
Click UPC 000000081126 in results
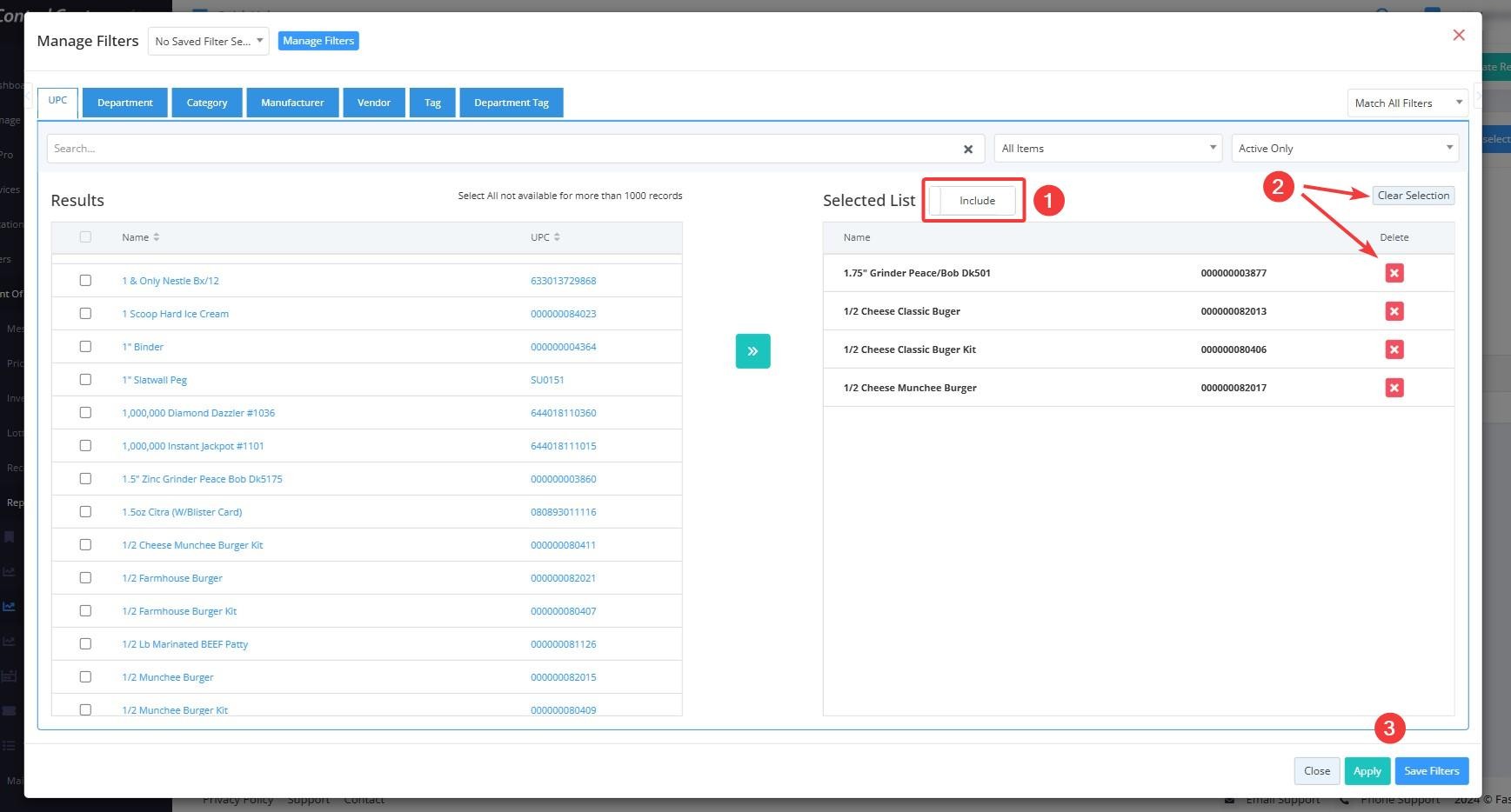(x=564, y=644)
